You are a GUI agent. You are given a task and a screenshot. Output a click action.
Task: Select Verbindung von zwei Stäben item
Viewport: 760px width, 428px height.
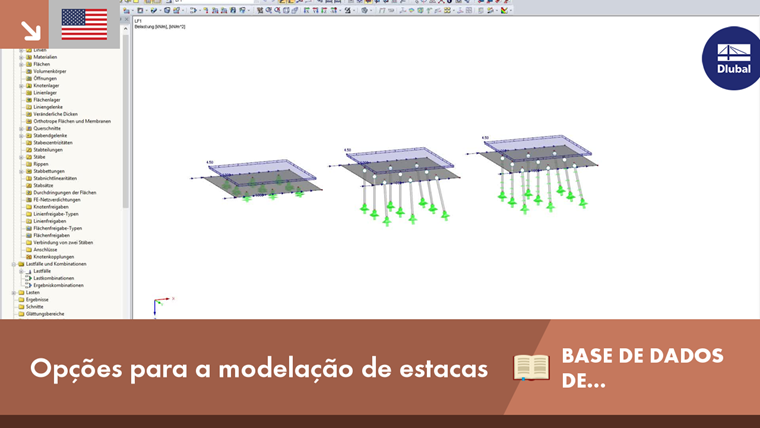pos(63,242)
